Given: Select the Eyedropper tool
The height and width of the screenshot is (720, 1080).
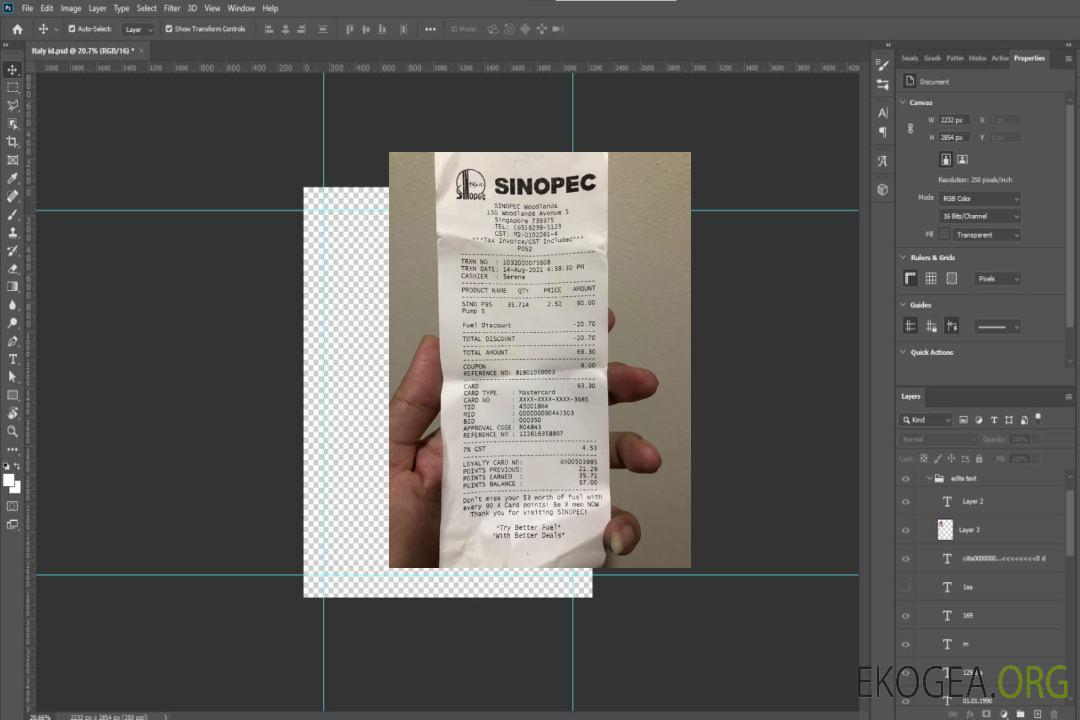Looking at the screenshot, I should click(12, 178).
